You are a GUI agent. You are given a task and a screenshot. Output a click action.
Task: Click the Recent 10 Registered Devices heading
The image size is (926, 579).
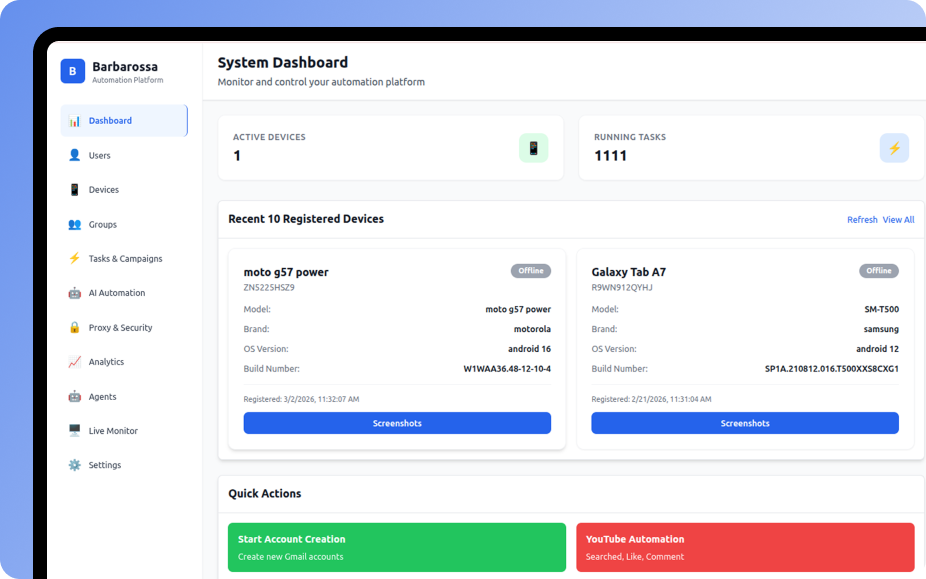[x=306, y=219]
